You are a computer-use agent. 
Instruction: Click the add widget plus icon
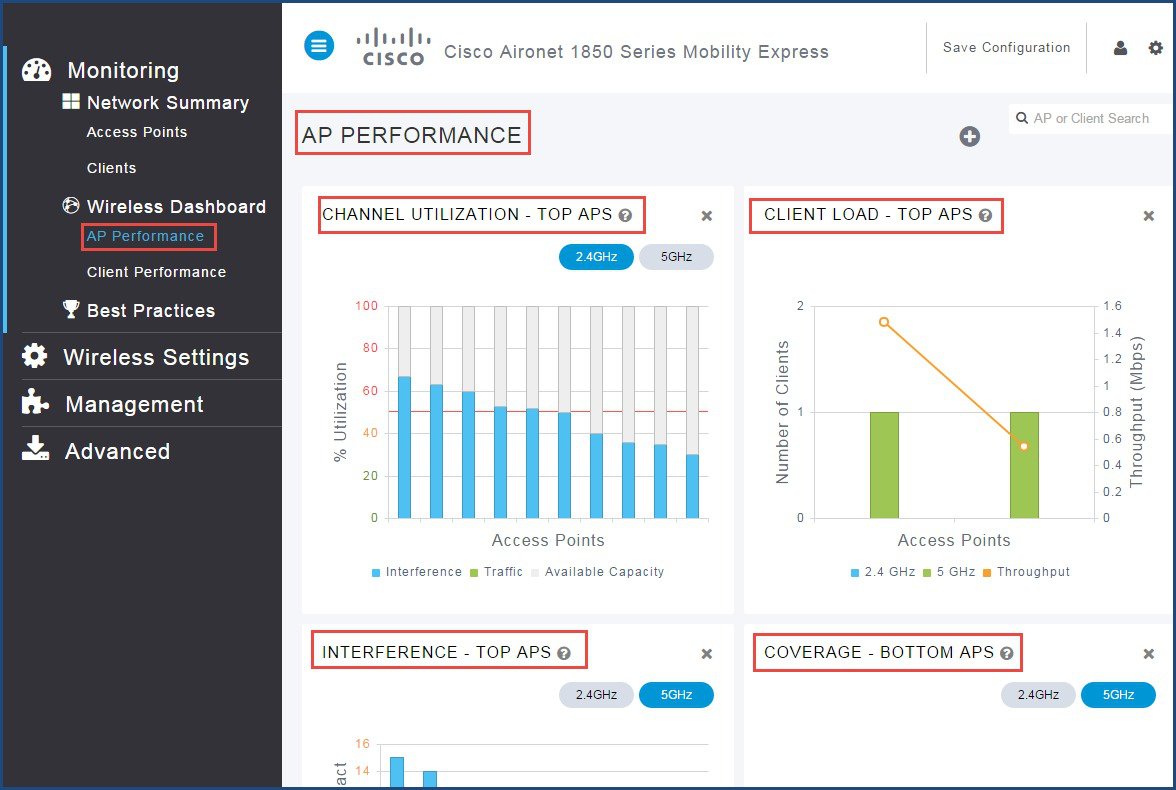[x=969, y=137]
